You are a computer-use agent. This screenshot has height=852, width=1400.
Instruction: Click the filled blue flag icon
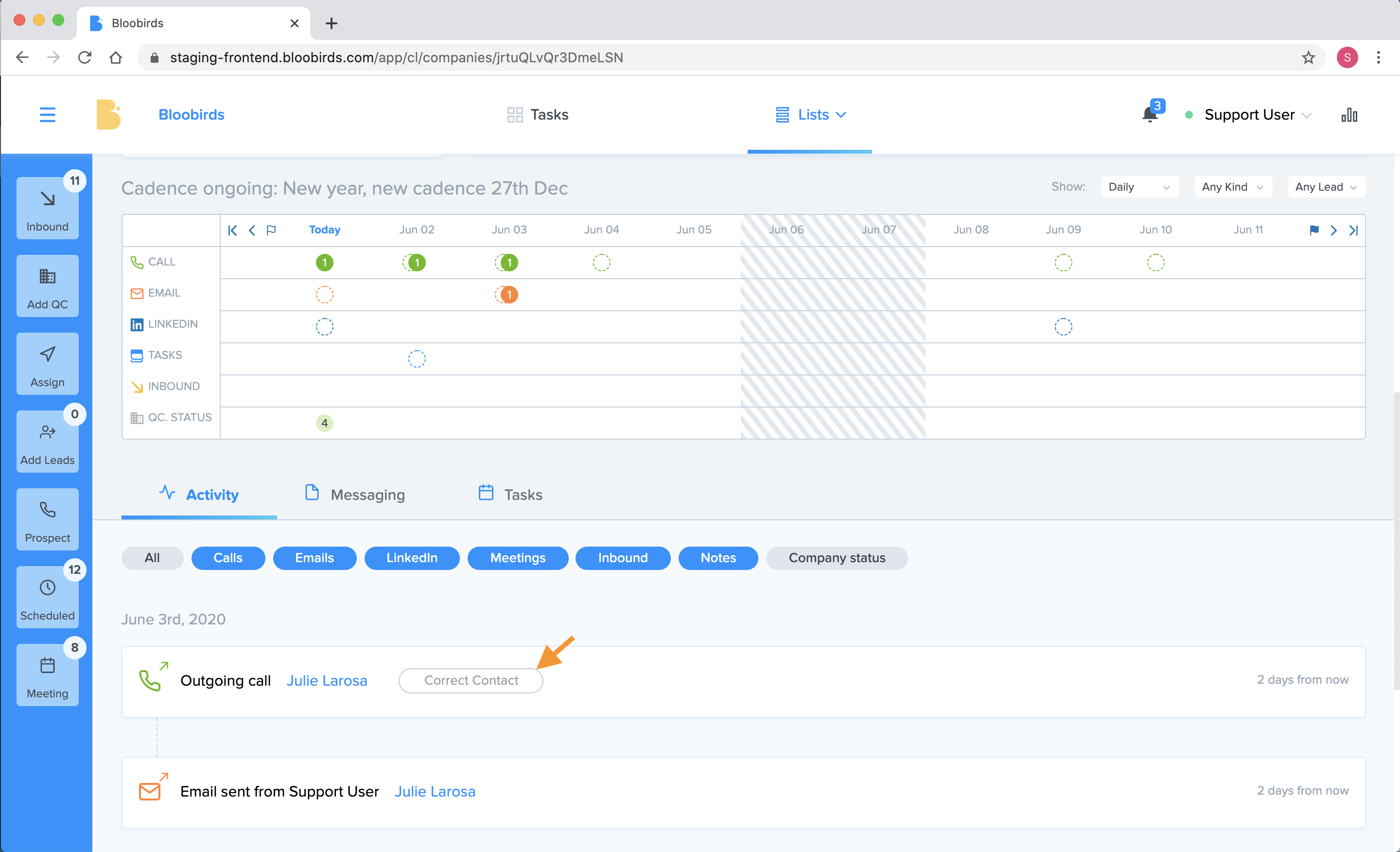[1313, 230]
